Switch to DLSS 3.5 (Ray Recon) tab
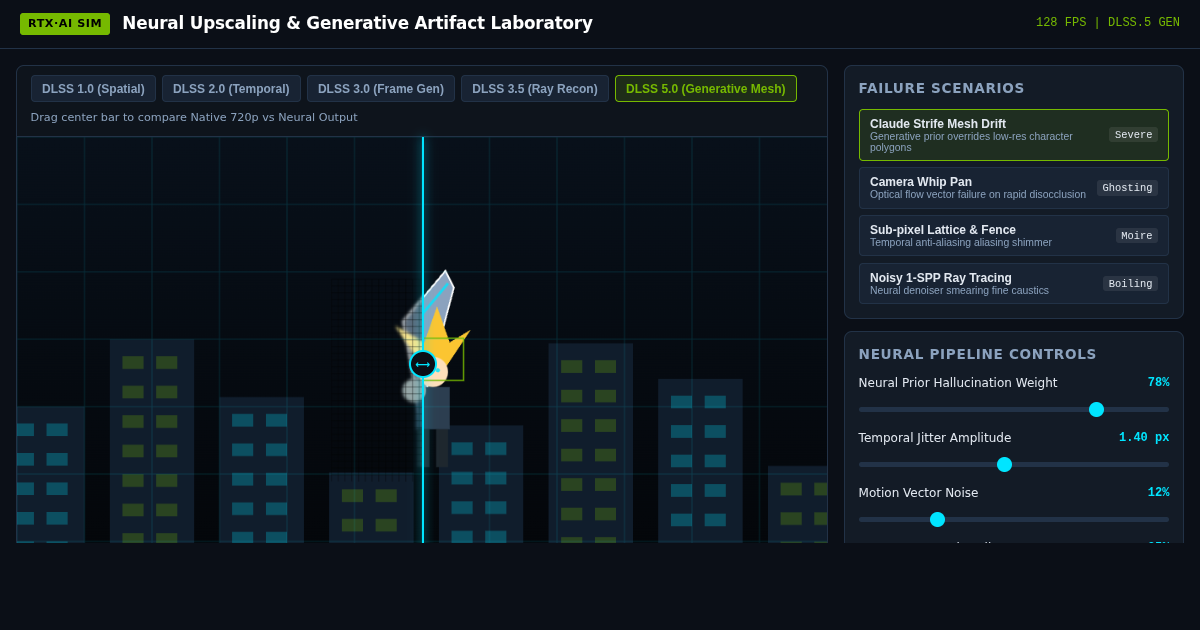The width and height of the screenshot is (1200, 630). (535, 89)
